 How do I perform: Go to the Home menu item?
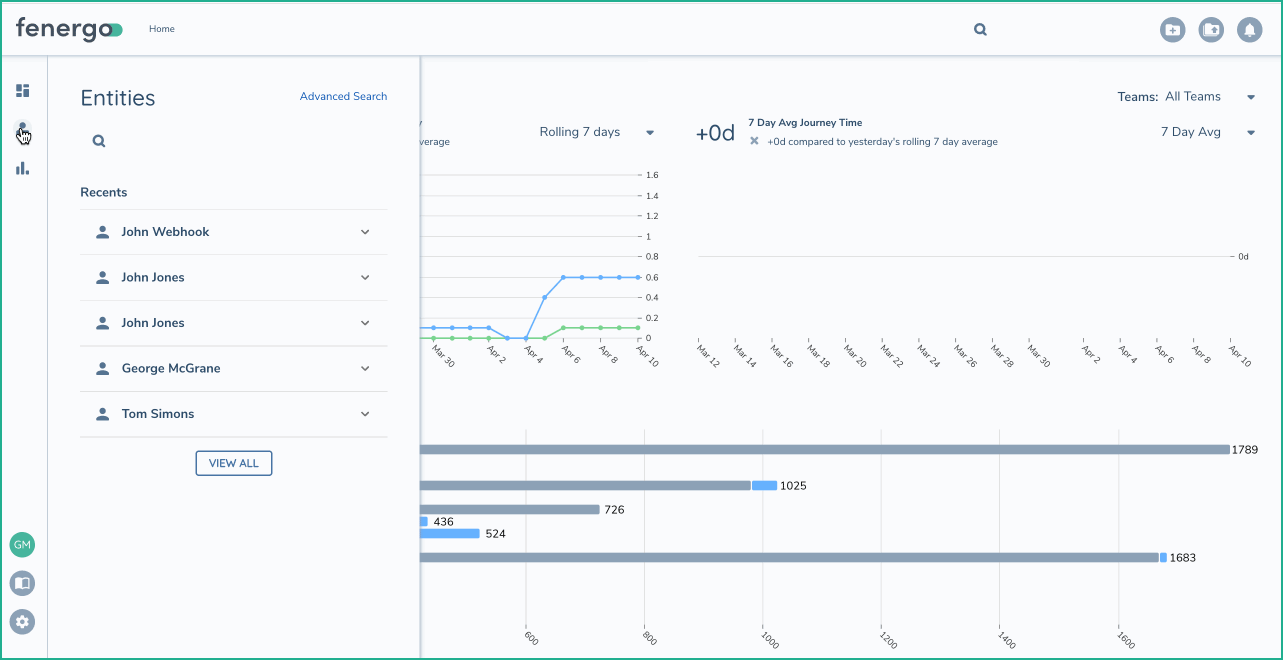click(162, 29)
